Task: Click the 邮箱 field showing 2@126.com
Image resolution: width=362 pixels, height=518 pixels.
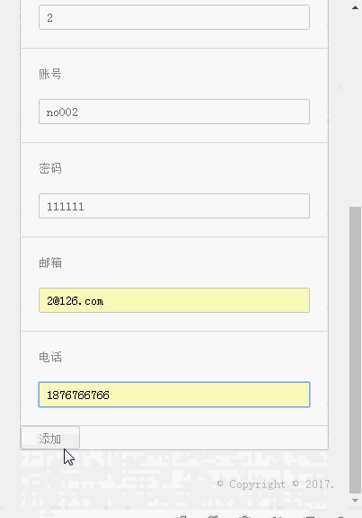Action: pos(174,300)
